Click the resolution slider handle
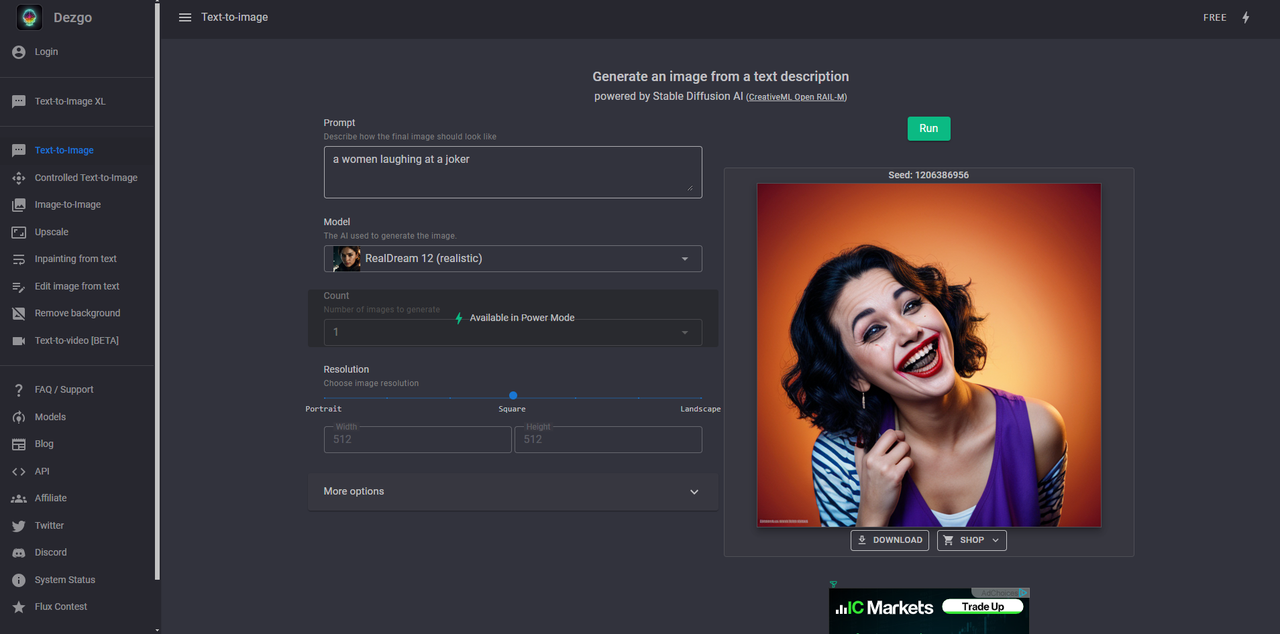The height and width of the screenshot is (634, 1280). pos(513,396)
